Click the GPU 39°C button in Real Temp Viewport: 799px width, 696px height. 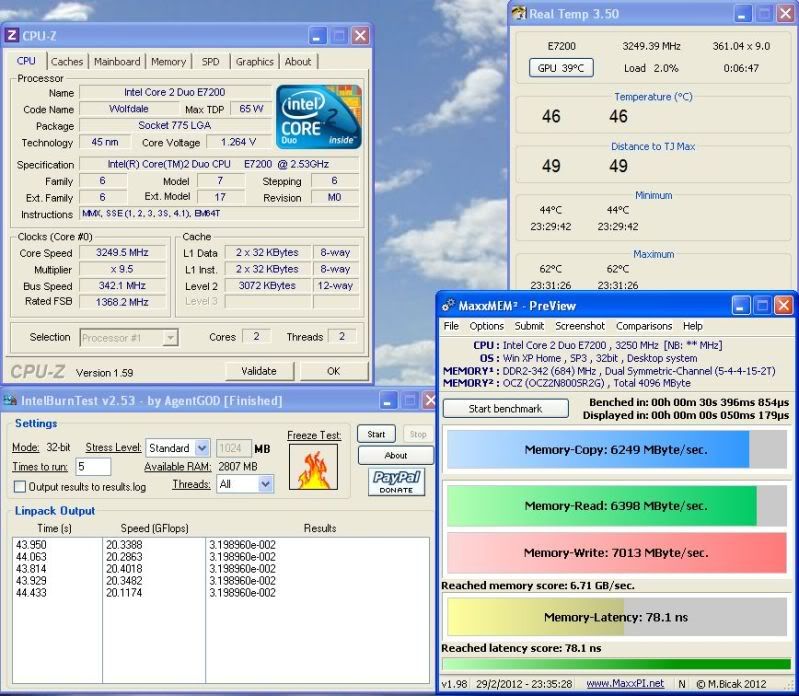click(561, 68)
